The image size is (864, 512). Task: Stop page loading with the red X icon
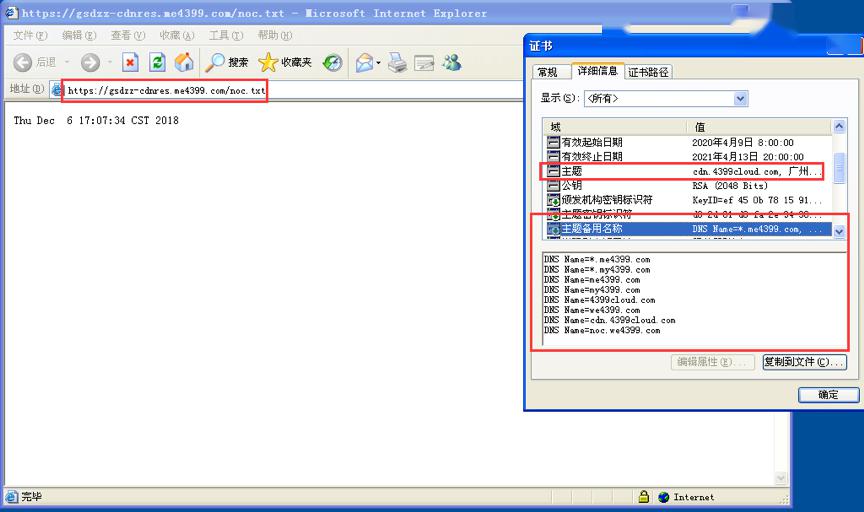point(130,62)
